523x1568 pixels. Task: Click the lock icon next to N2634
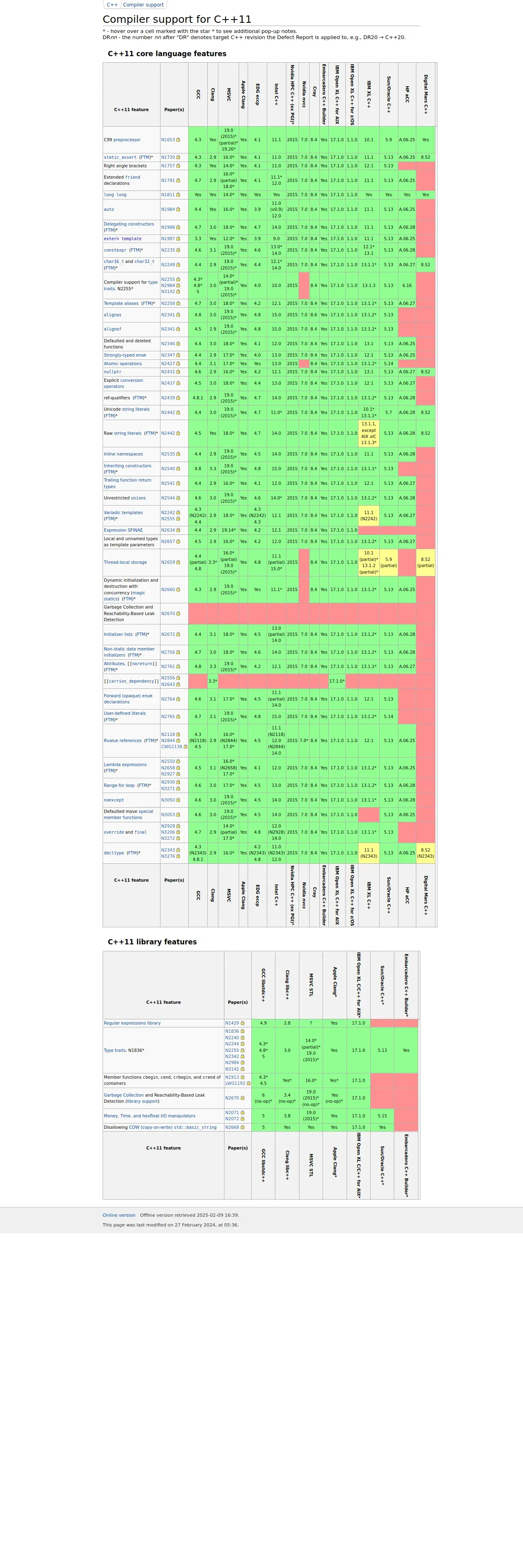pos(178,530)
